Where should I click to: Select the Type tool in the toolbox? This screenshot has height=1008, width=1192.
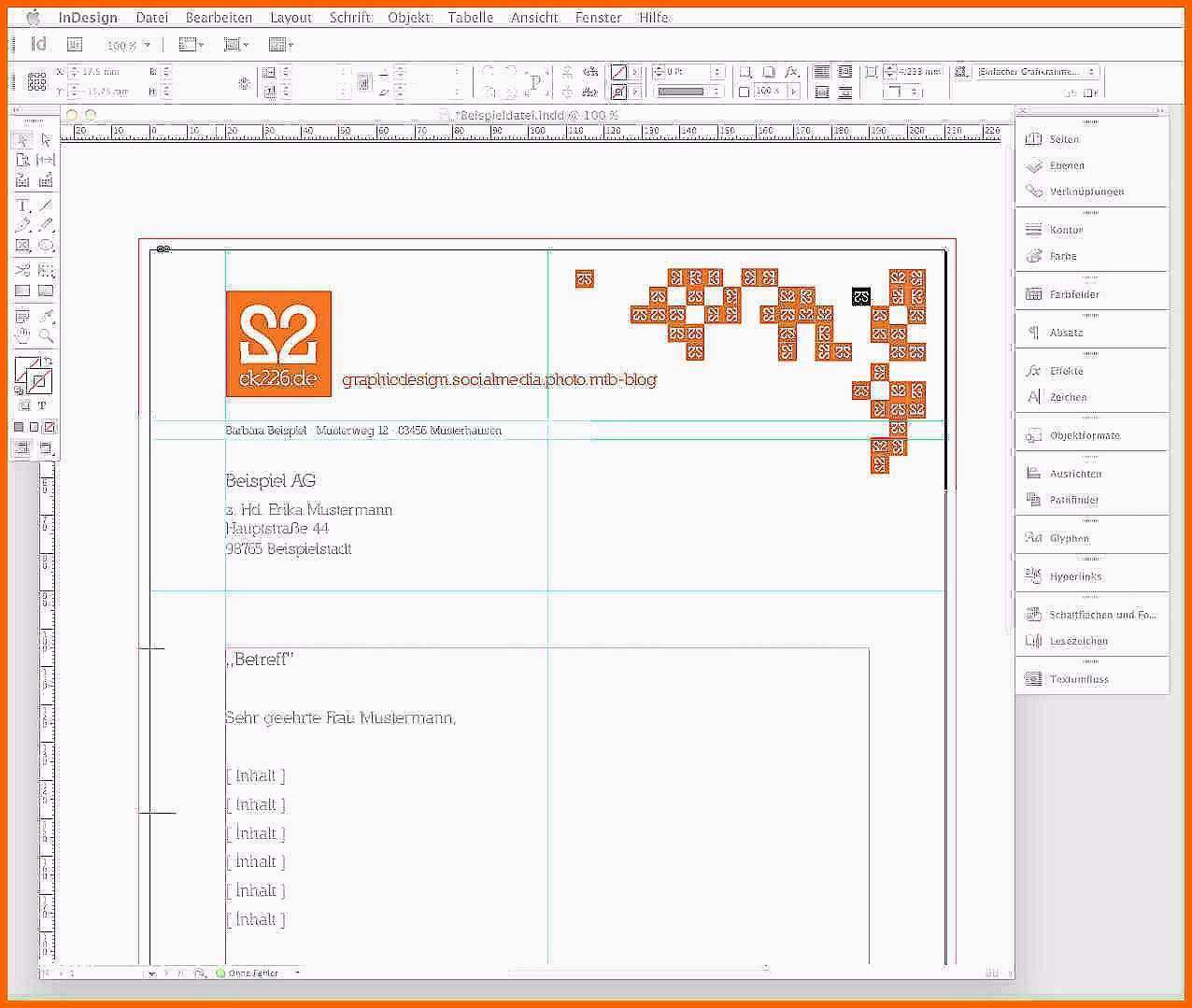pos(23,206)
